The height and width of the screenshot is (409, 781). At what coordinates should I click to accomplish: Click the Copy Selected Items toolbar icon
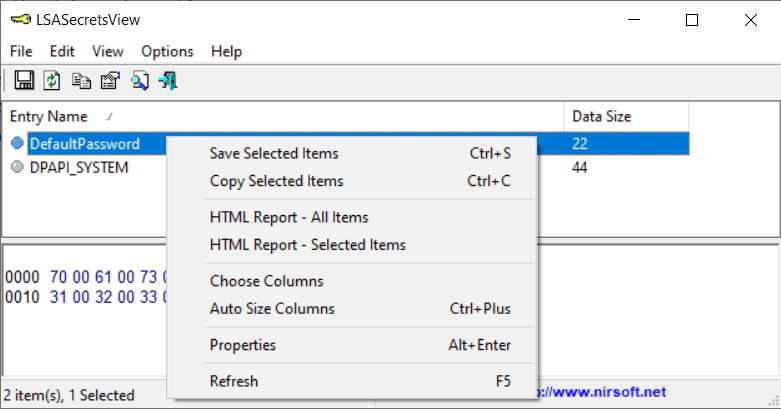click(81, 80)
